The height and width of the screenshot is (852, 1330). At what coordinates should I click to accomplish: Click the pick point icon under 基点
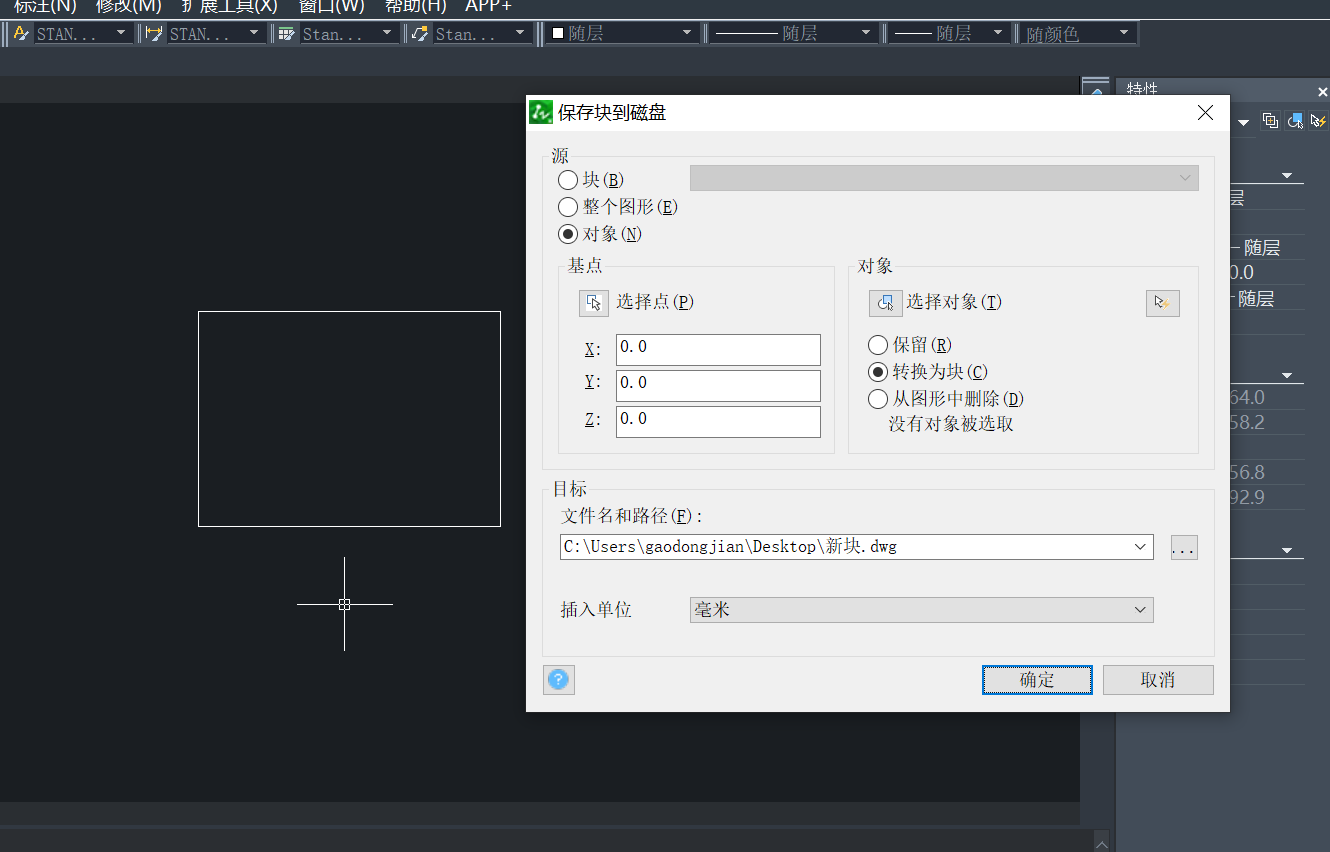(593, 303)
